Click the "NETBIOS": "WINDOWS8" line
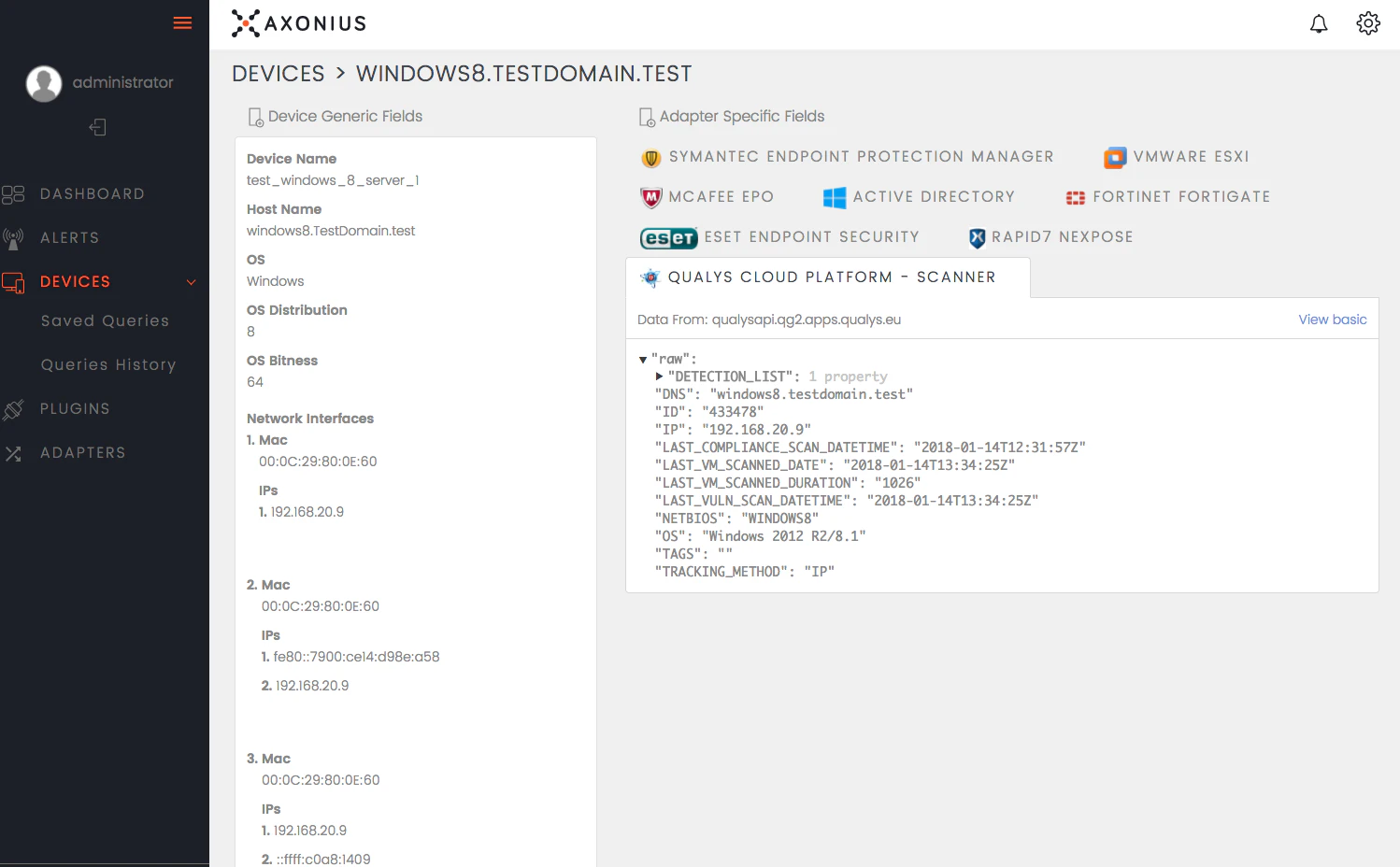Viewport: 1400px width, 867px height. pyautogui.click(x=737, y=519)
